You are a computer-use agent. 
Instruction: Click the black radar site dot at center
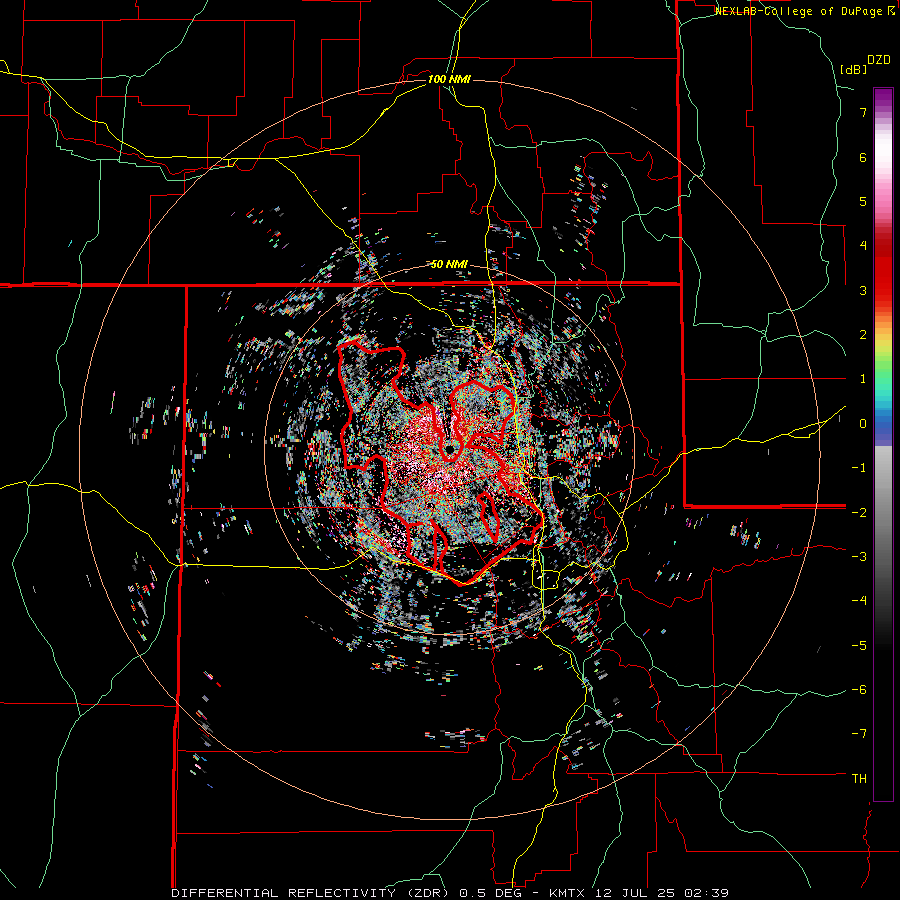click(x=449, y=449)
